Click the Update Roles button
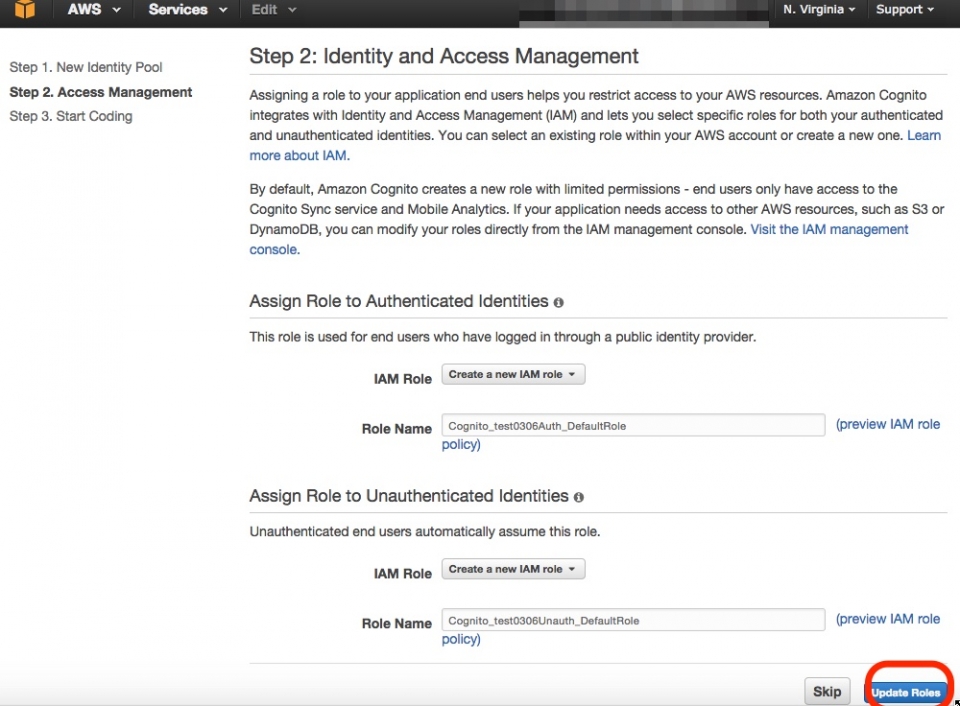Image resolution: width=960 pixels, height=706 pixels. (x=906, y=691)
